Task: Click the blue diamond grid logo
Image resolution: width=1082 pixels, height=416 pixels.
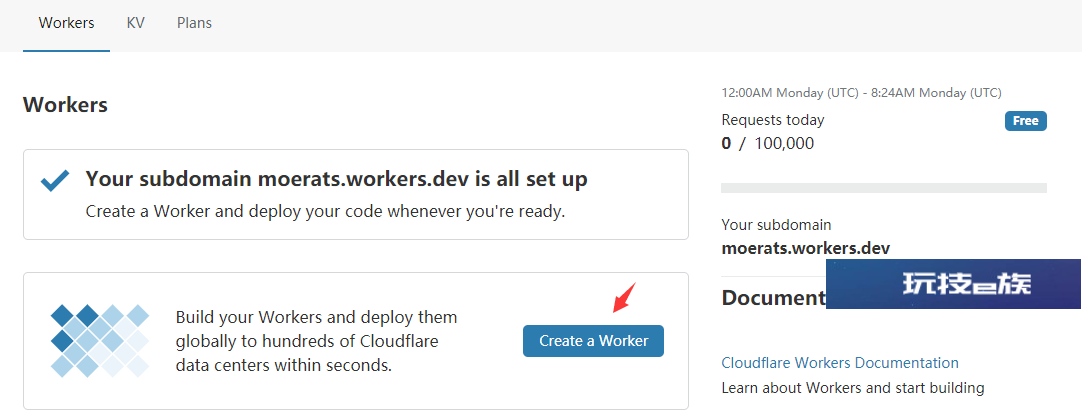Action: [x=100, y=341]
